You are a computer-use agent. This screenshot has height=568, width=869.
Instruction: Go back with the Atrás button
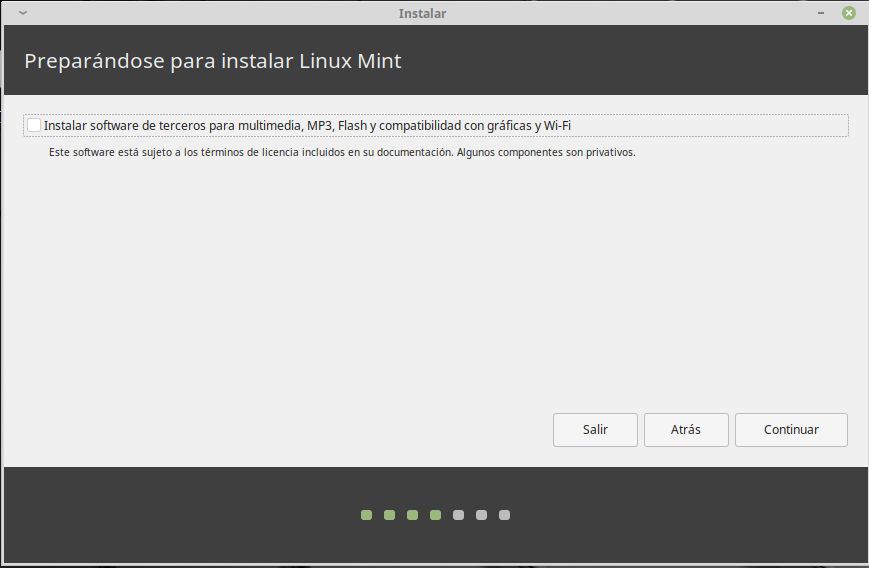(x=686, y=429)
